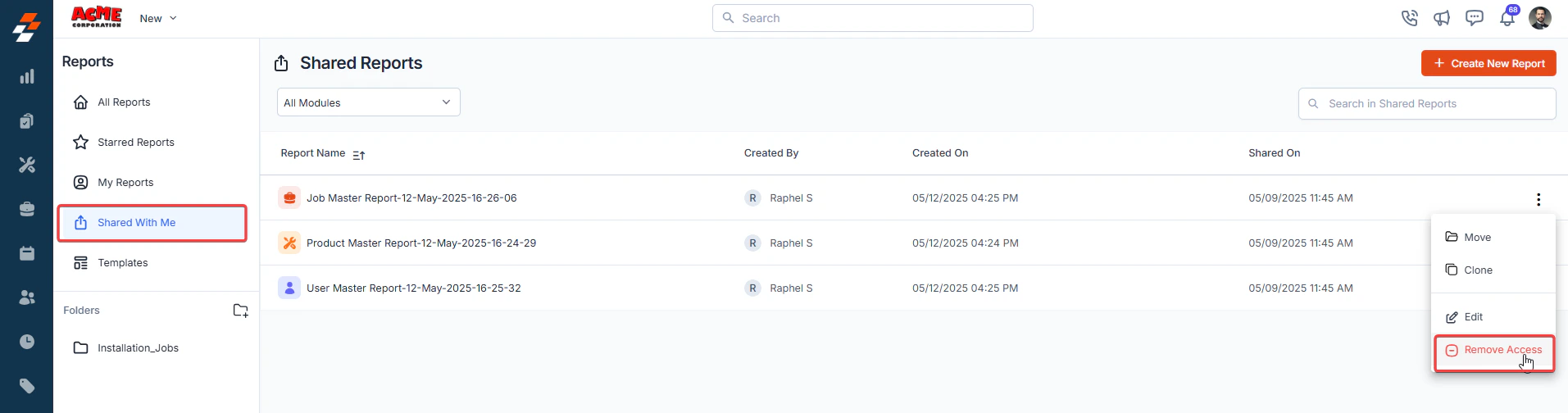The image size is (1568, 413).
Task: Open the users group sidebar icon
Action: (x=27, y=297)
